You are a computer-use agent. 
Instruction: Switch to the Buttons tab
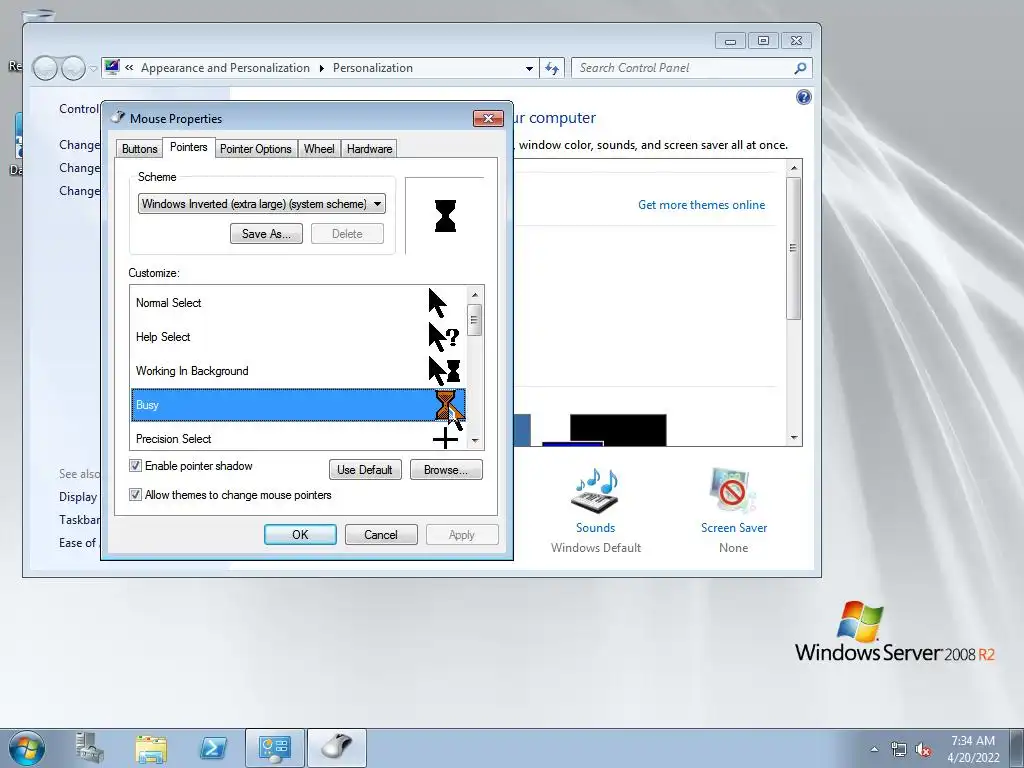[139, 149]
